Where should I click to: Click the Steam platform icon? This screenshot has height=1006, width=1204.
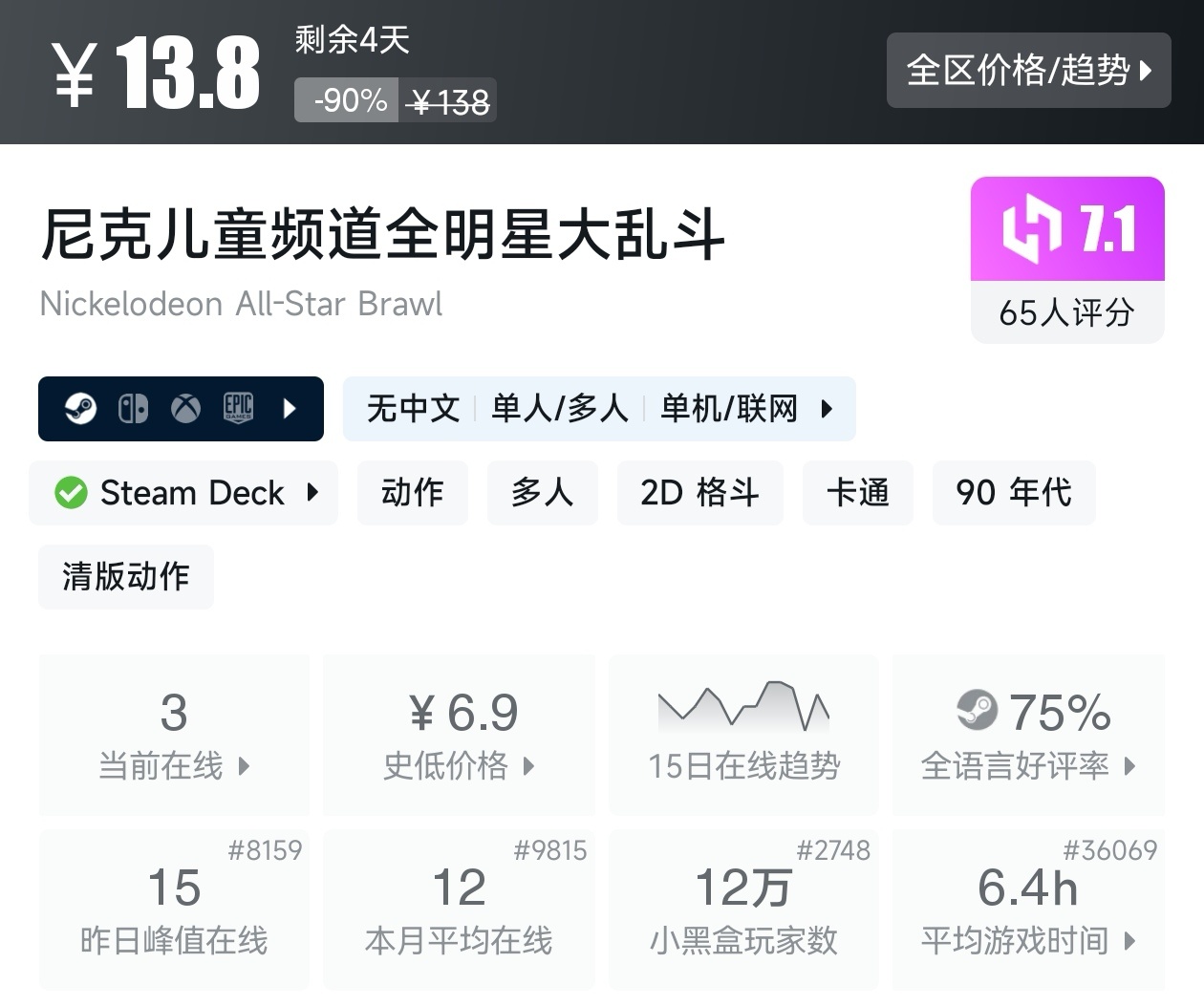[x=80, y=409]
